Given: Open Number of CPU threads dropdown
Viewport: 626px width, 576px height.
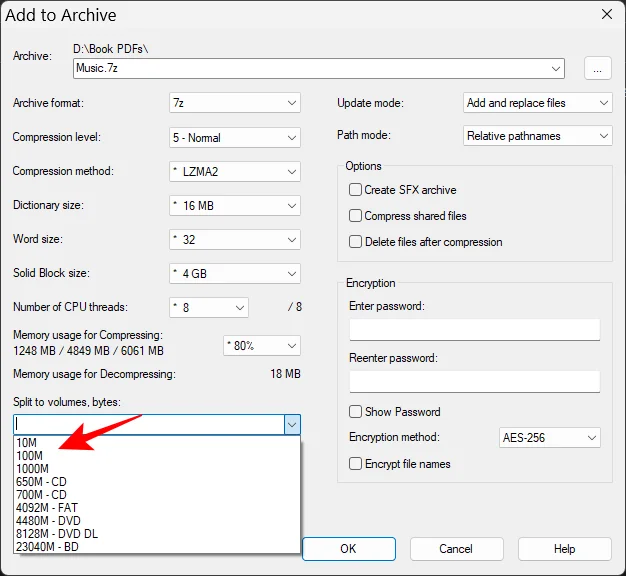Looking at the screenshot, I should 209,307.
